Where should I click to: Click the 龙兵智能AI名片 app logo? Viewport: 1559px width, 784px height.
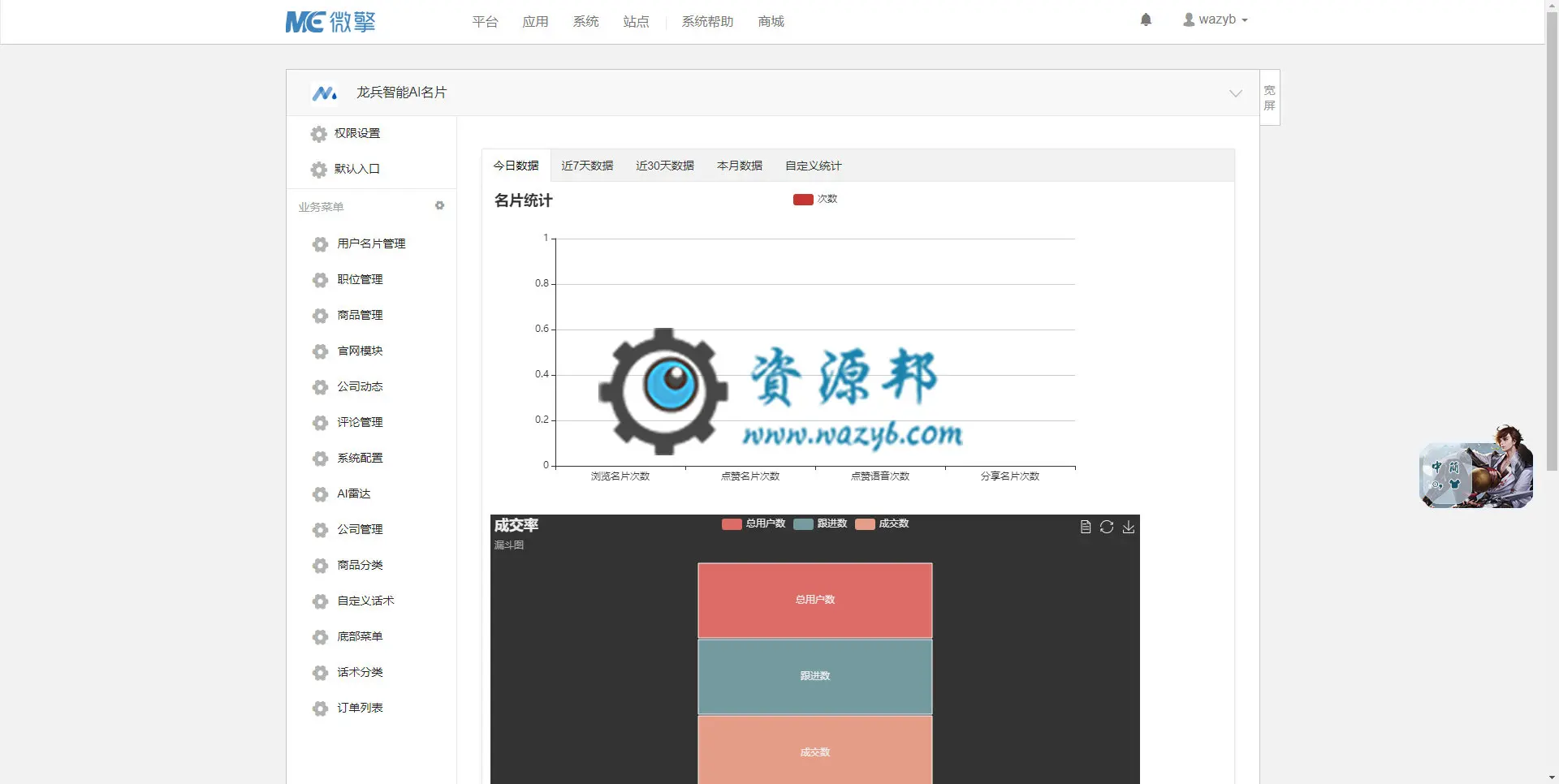(325, 93)
